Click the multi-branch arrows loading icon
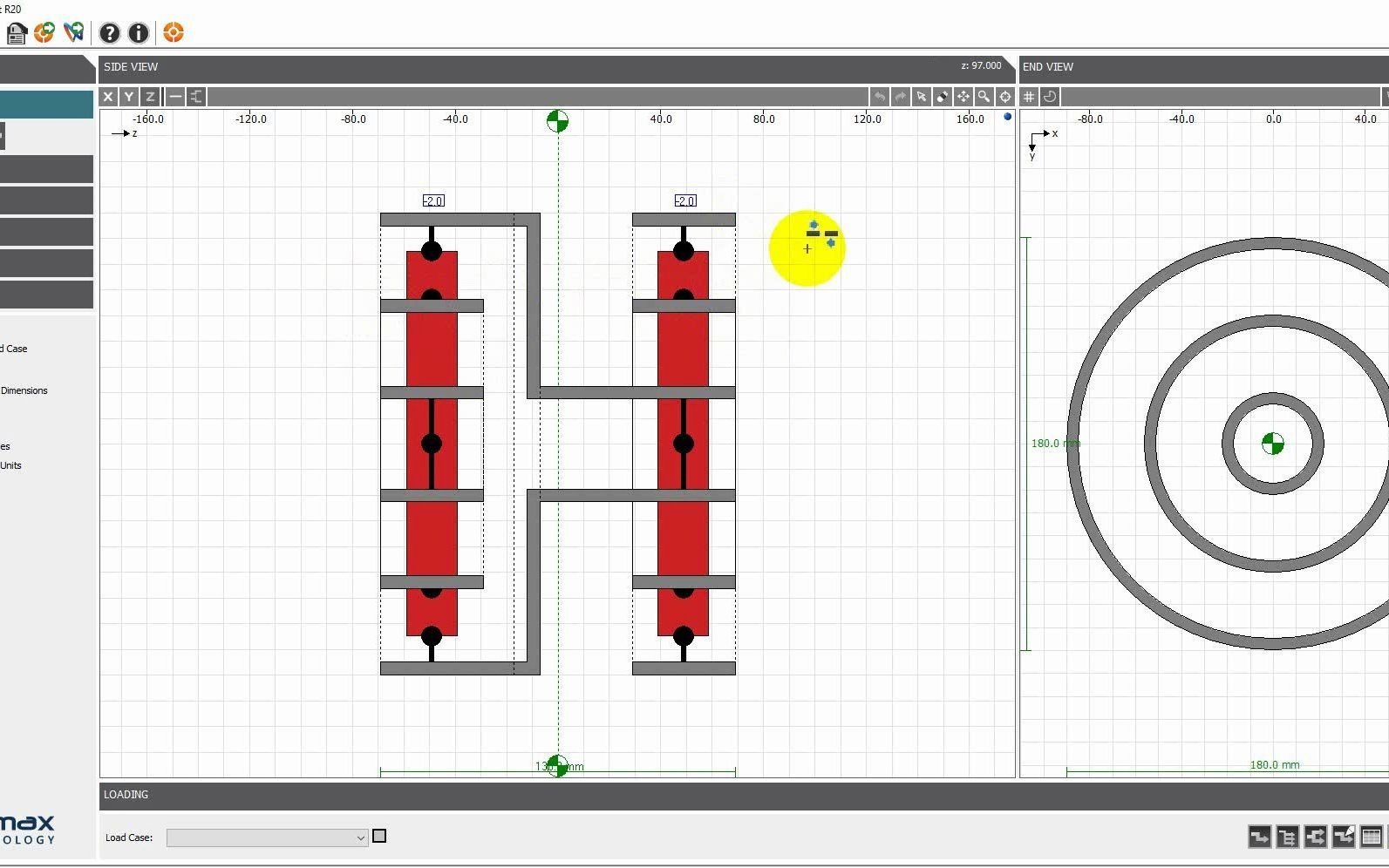Viewport: 1389px width, 868px height. 1287,837
